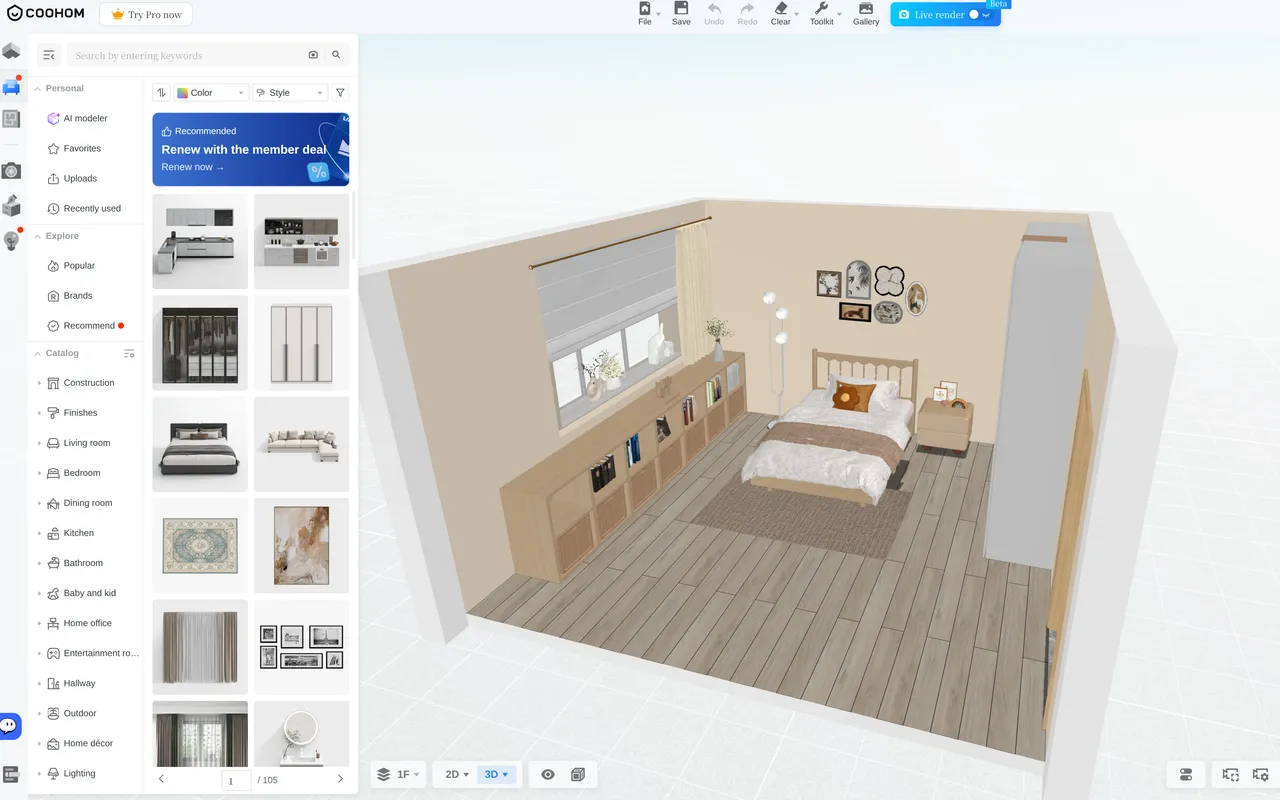The width and height of the screenshot is (1280, 800).
Task: Open the 3D view dropdown
Action: tap(497, 774)
